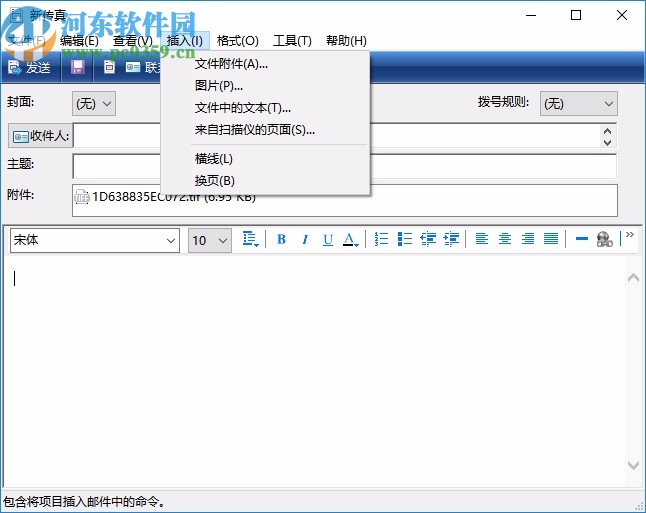
Task: Open the dialing rule (拨号规则) dropdown
Action: 579,103
